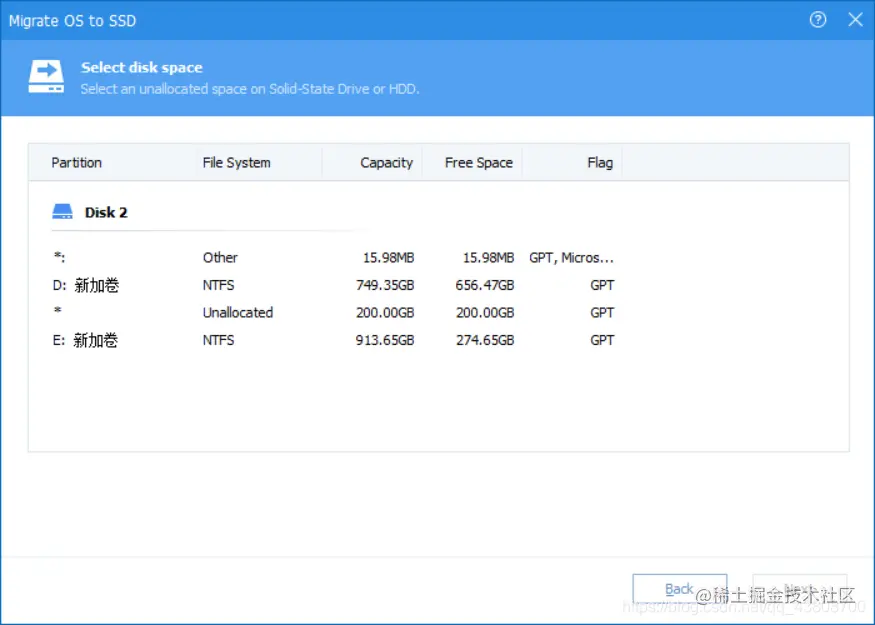Close the Migrate OS to SSD dialog
Image resolution: width=875 pixels, height=625 pixels.
point(855,20)
